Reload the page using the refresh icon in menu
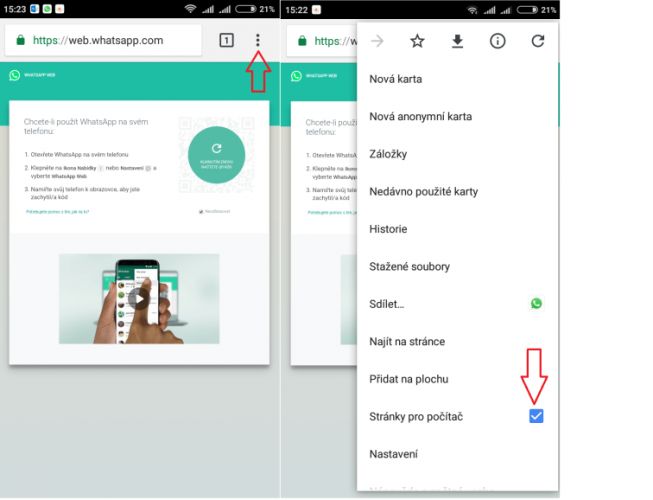Image resolution: width=653 pixels, height=500 pixels. (538, 41)
